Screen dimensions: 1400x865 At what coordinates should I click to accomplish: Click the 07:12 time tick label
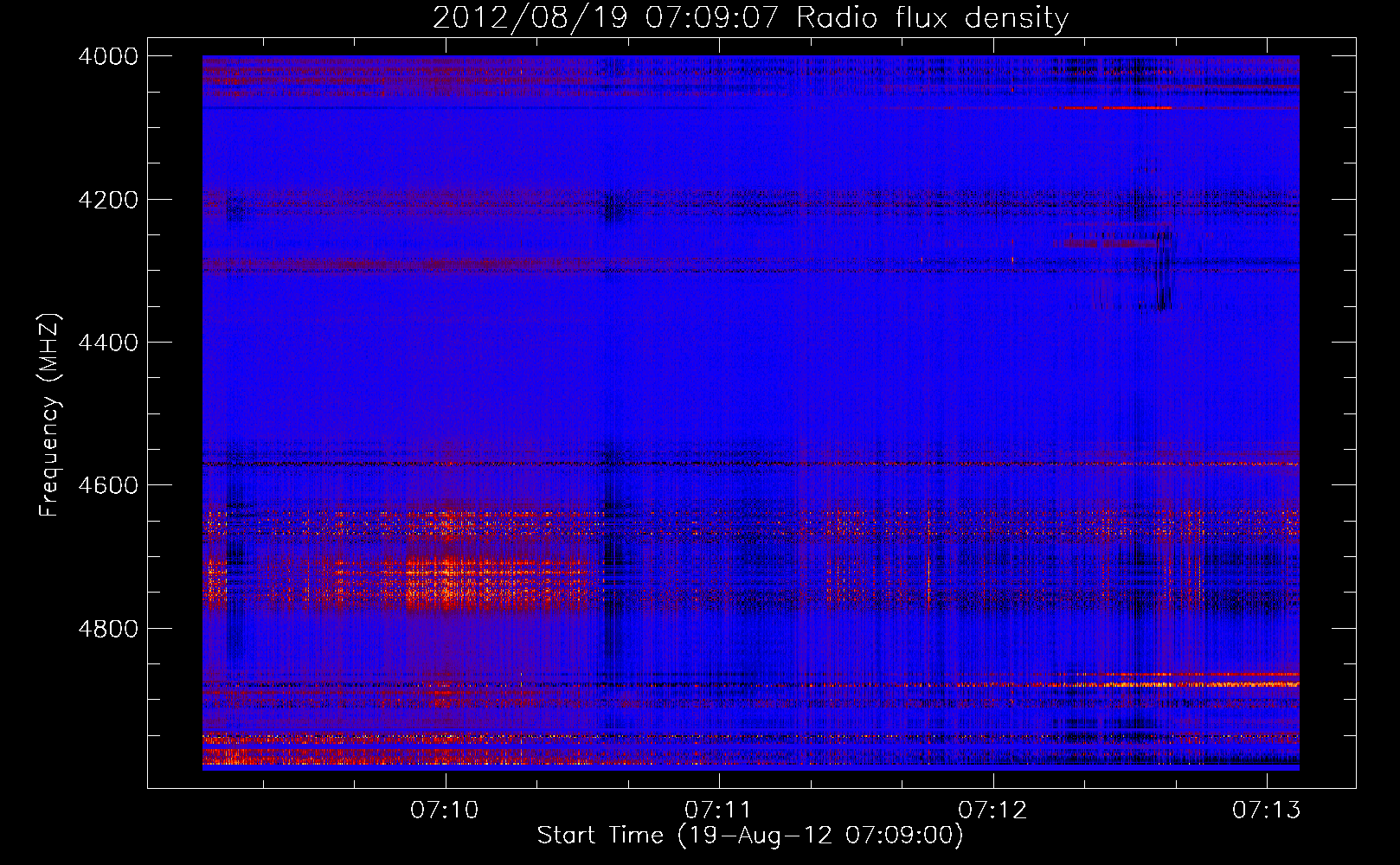coord(992,810)
